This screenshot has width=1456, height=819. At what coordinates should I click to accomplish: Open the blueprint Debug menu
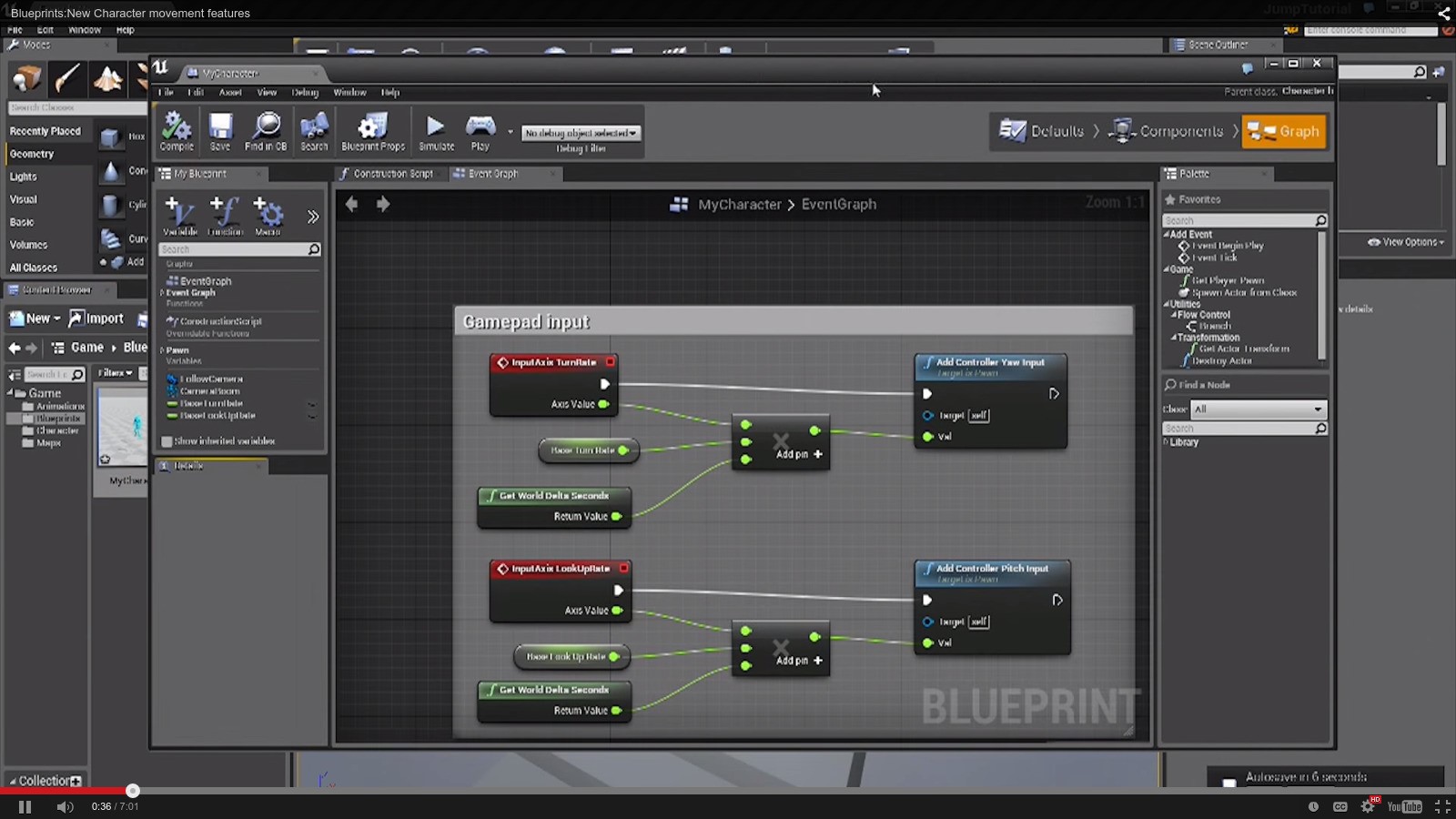(x=305, y=93)
